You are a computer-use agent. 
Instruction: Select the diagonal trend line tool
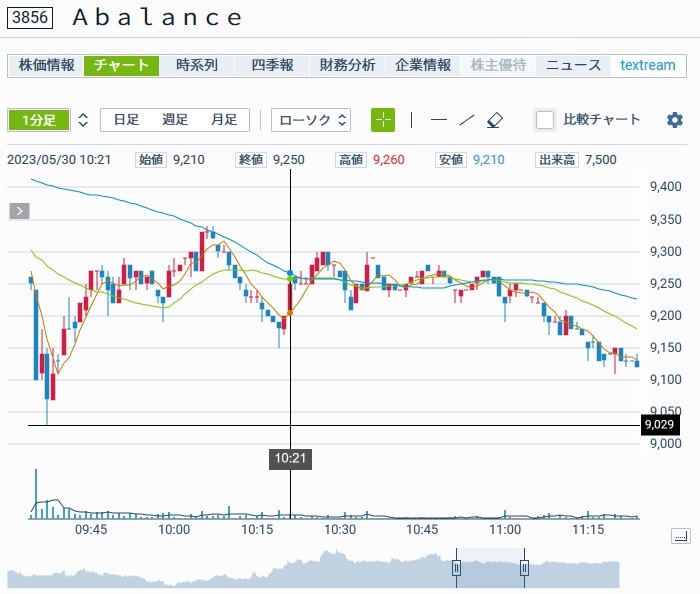click(x=466, y=120)
